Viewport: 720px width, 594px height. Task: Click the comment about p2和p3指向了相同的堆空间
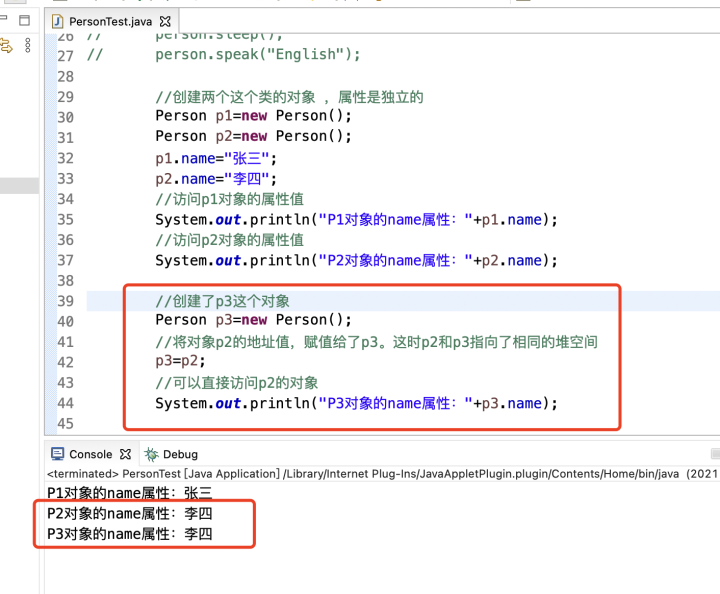(x=377, y=342)
